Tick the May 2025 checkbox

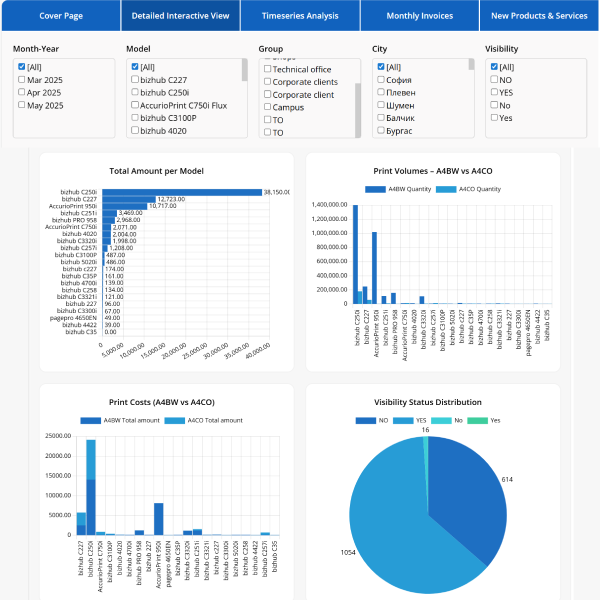pyautogui.click(x=22, y=105)
